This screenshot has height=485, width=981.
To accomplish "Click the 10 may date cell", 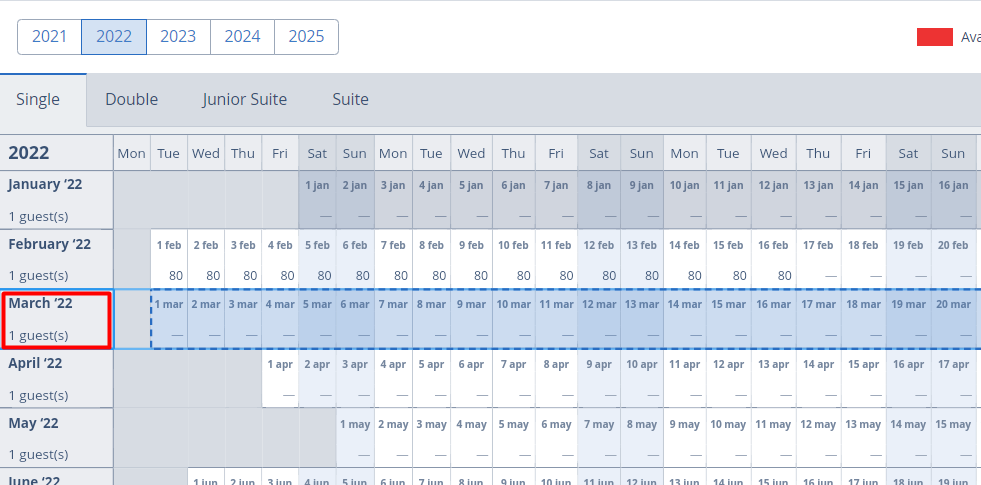I will point(728,438).
